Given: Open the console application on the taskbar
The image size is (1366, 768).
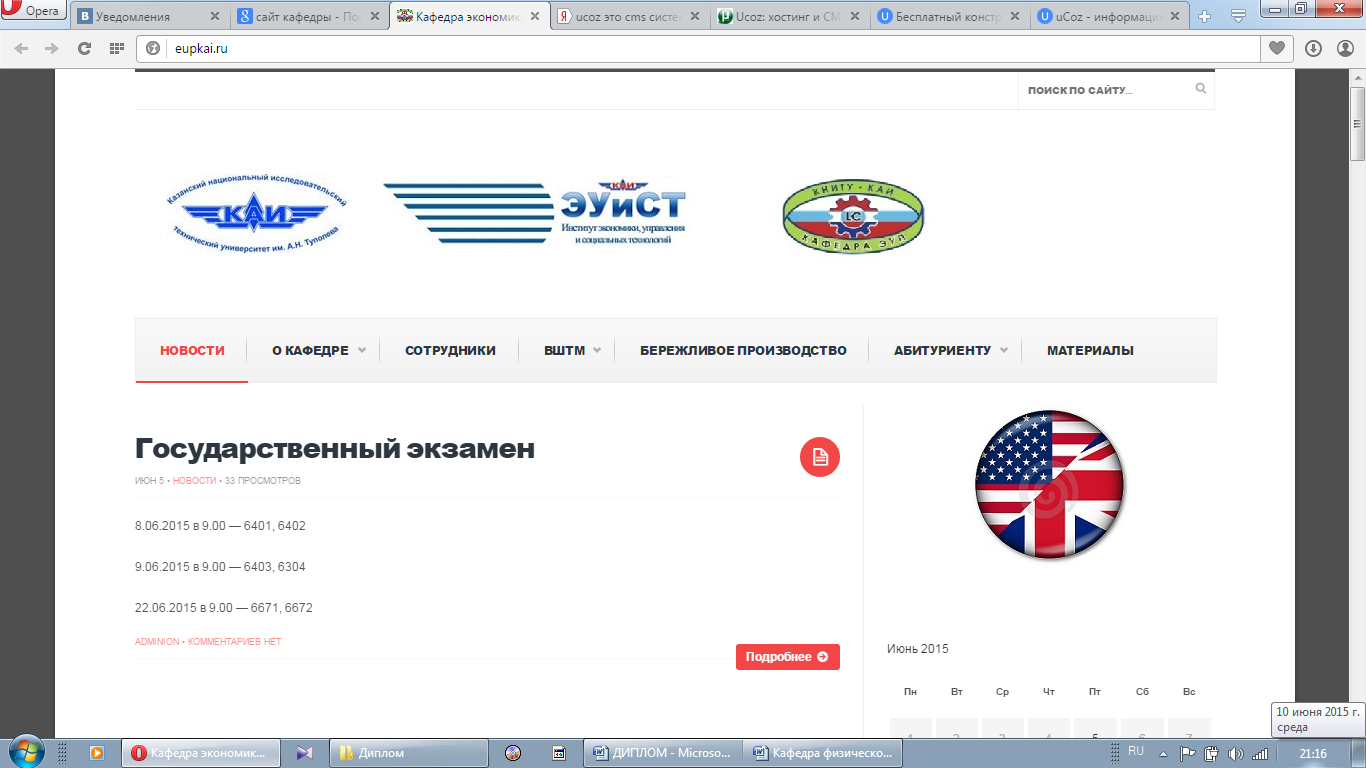Looking at the screenshot, I should coord(560,753).
